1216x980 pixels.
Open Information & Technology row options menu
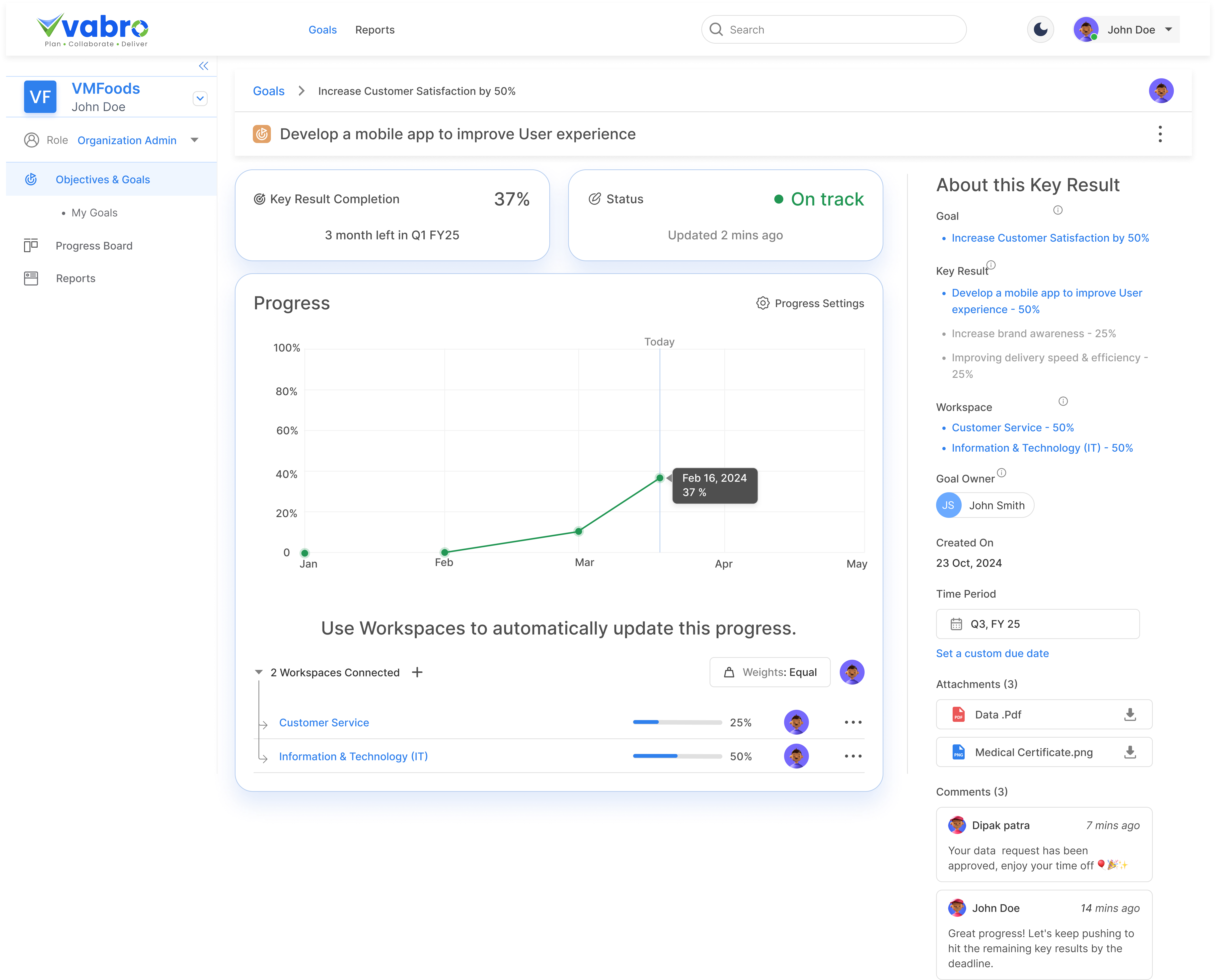tap(853, 756)
